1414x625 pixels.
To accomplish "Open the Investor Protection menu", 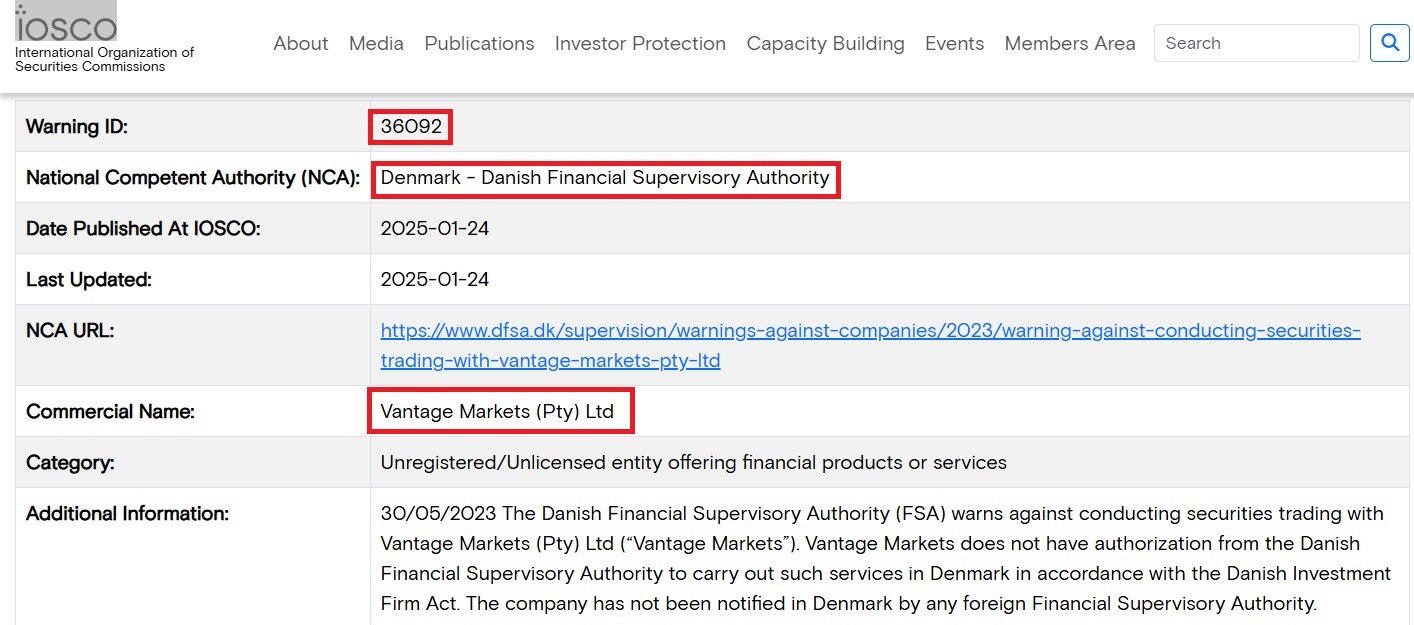I will point(640,43).
